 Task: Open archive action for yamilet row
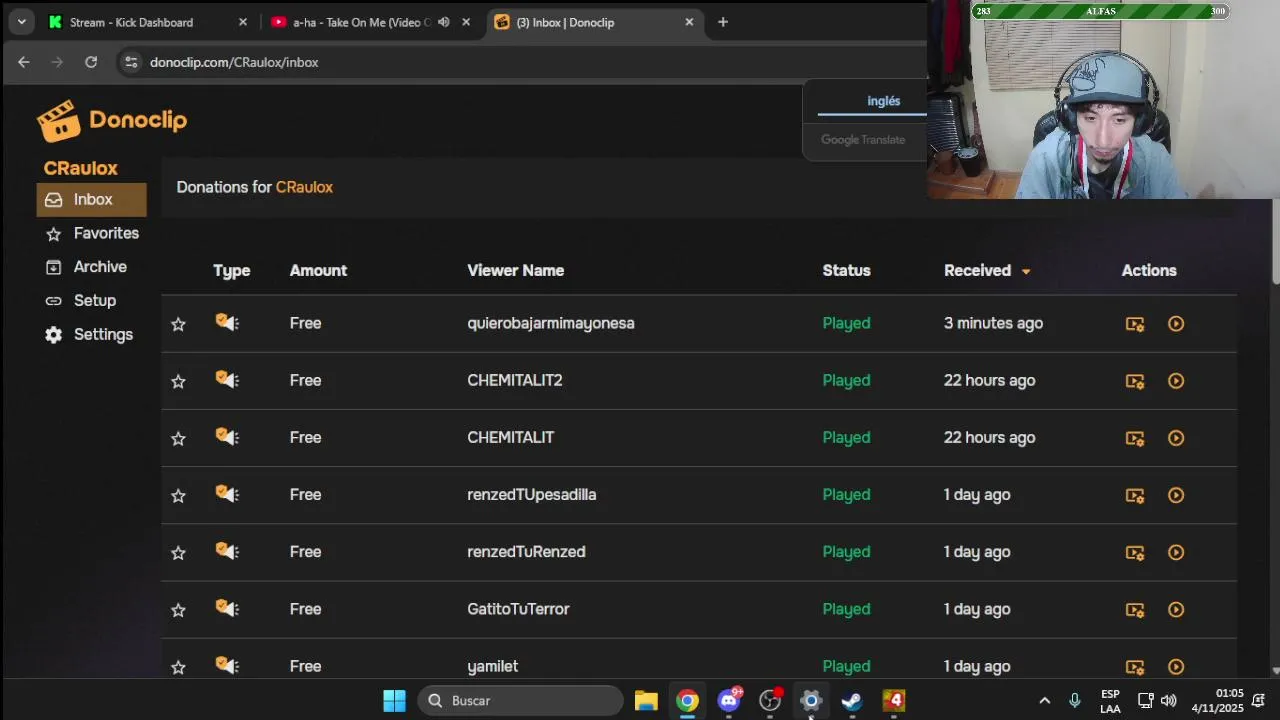point(1135,666)
